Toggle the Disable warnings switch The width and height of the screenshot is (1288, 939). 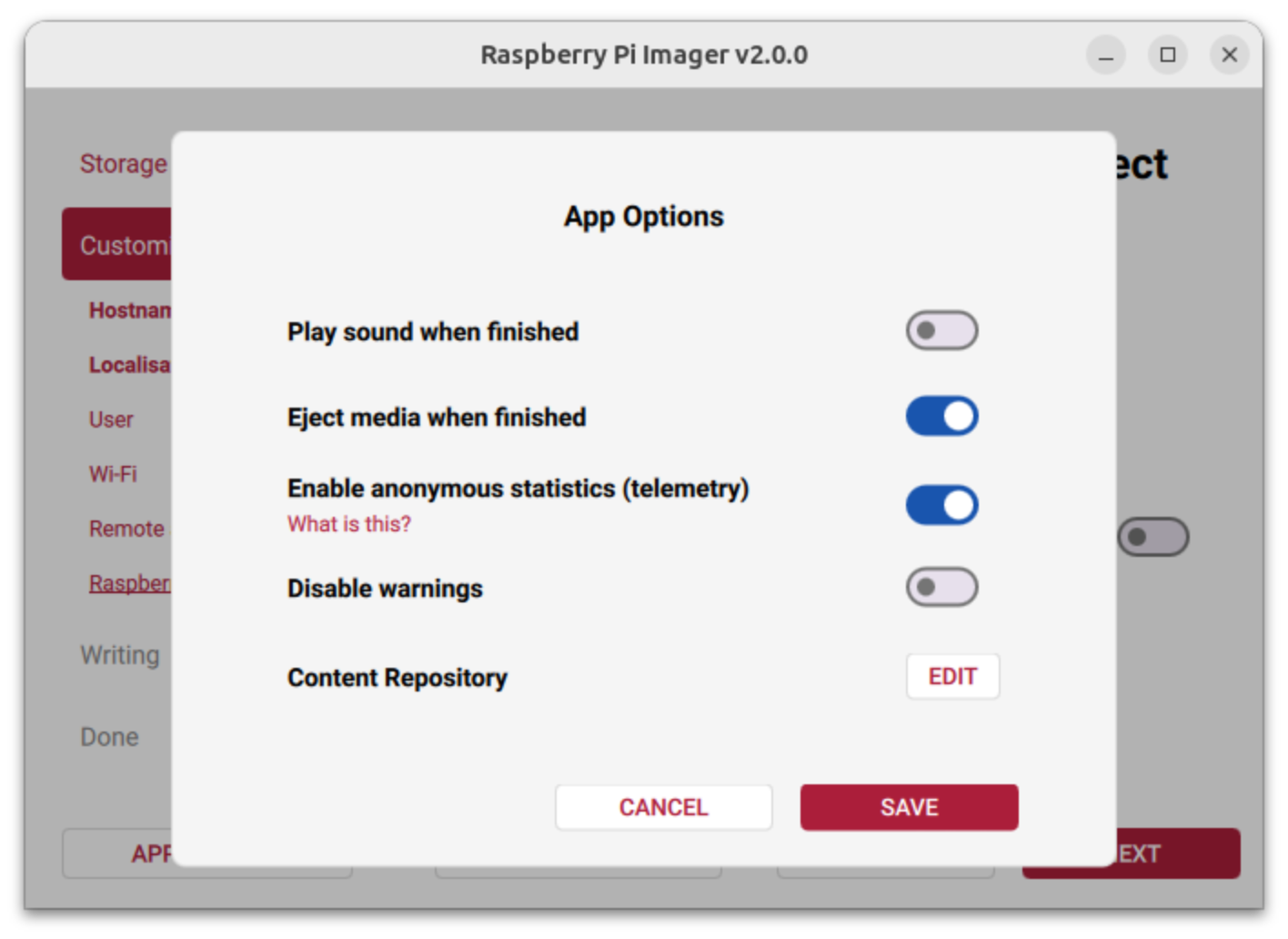pyautogui.click(x=941, y=588)
